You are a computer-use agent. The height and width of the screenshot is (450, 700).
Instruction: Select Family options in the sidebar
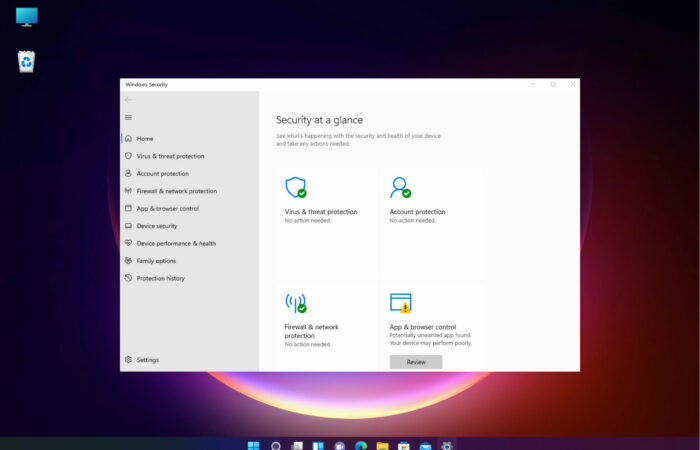190,261
